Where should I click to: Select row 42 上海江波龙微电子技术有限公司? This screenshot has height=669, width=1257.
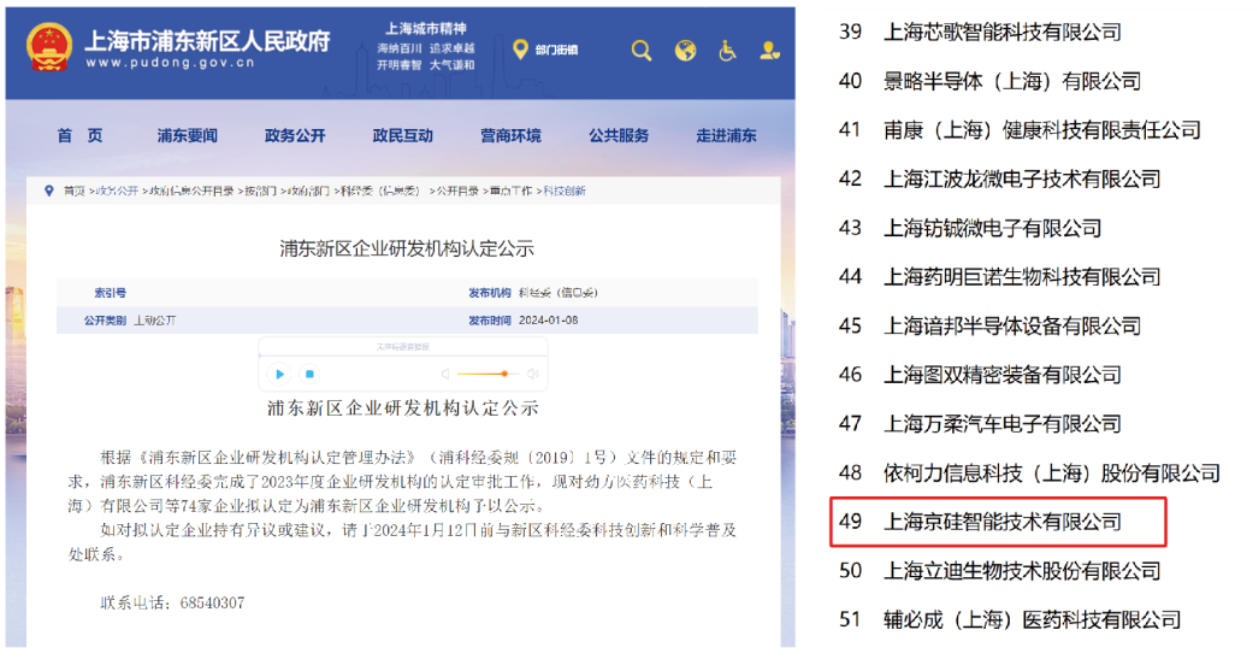[999, 179]
